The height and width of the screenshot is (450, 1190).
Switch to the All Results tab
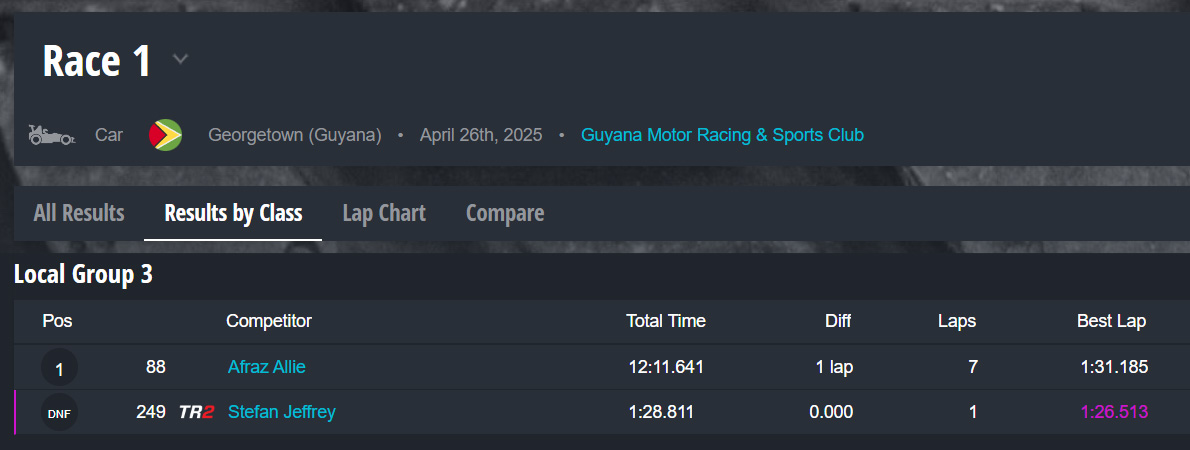click(79, 213)
